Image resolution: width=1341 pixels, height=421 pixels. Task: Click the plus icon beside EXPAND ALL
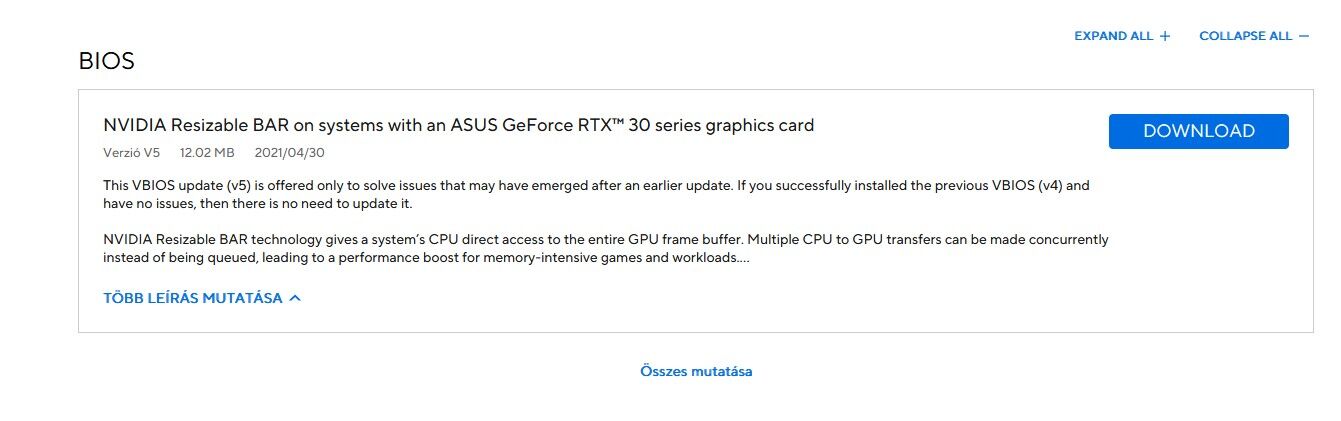point(1165,36)
